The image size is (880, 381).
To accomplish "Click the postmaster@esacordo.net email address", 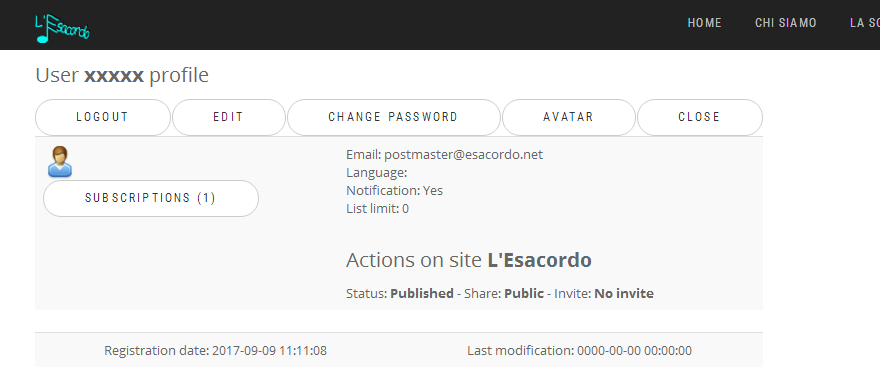I will point(464,154).
